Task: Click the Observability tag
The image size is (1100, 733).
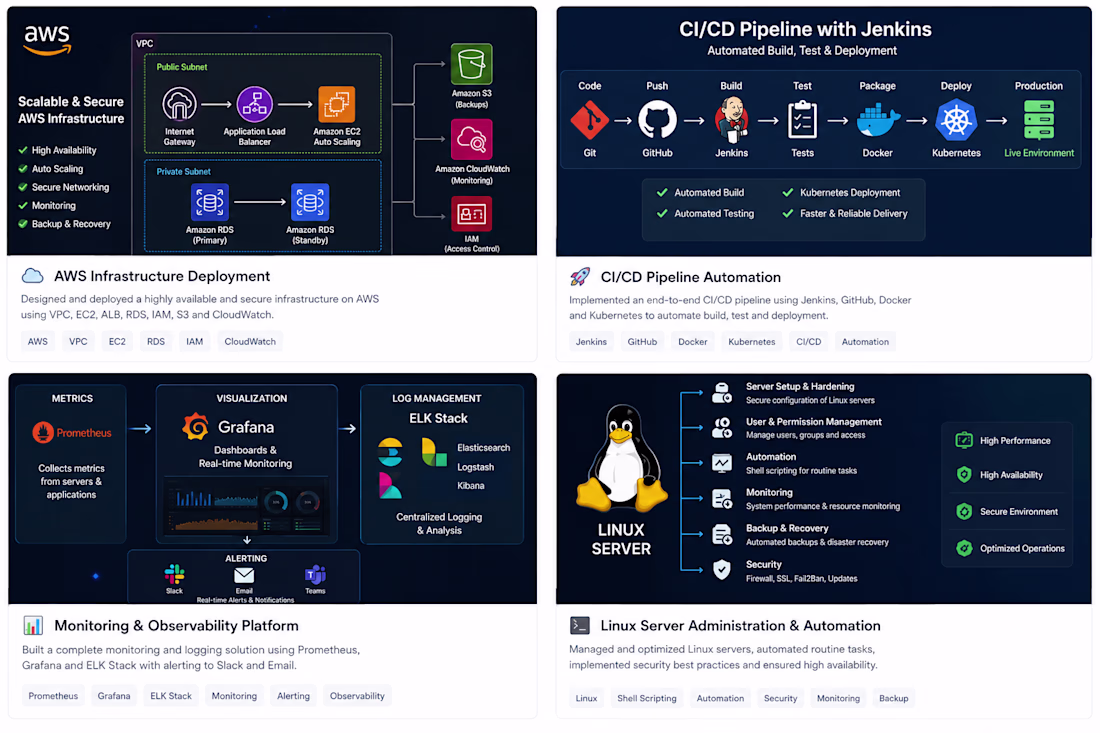Action: tap(357, 696)
